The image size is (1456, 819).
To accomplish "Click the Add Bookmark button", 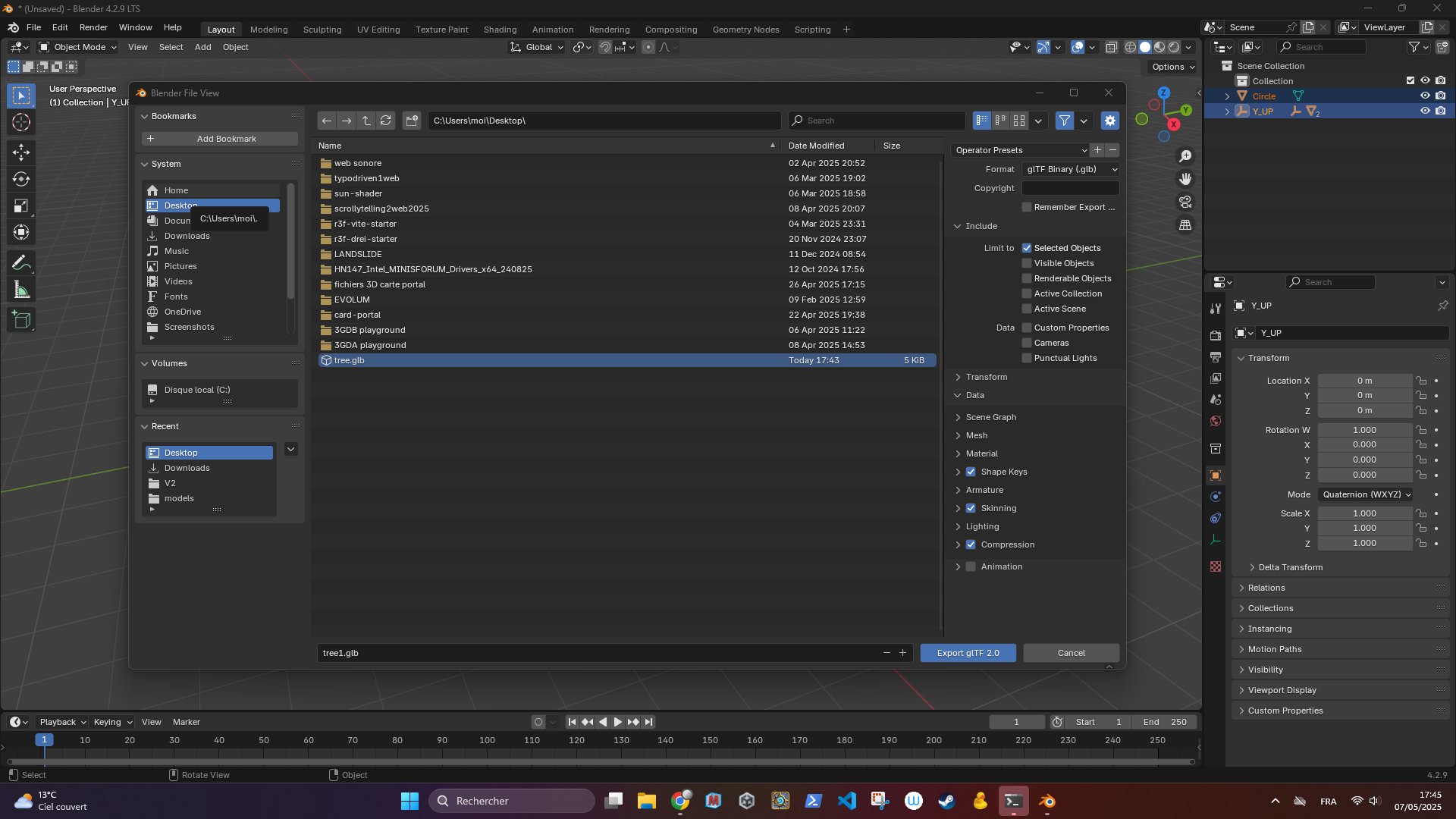I will [x=219, y=139].
